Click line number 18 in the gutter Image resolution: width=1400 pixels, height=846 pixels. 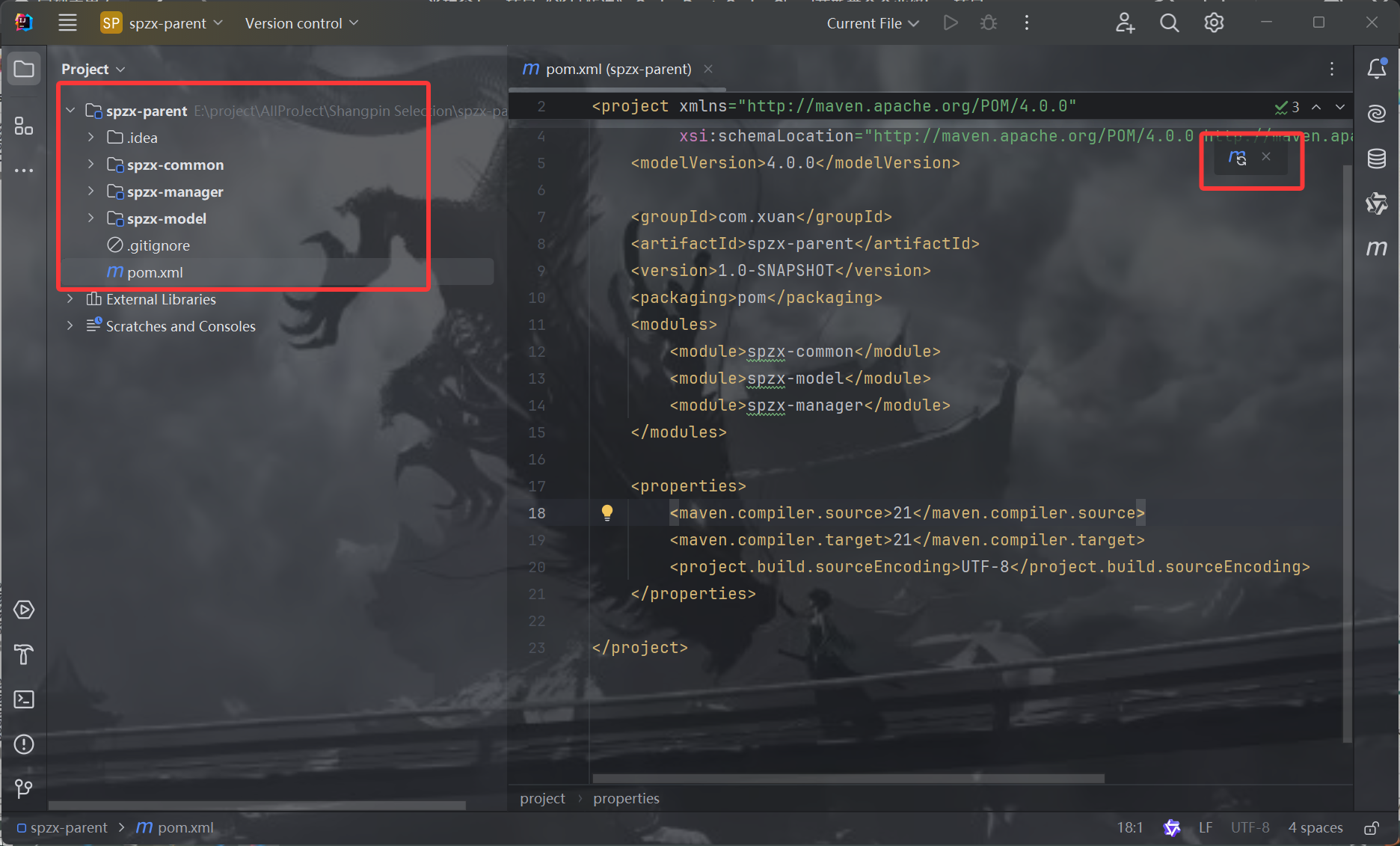(x=537, y=513)
